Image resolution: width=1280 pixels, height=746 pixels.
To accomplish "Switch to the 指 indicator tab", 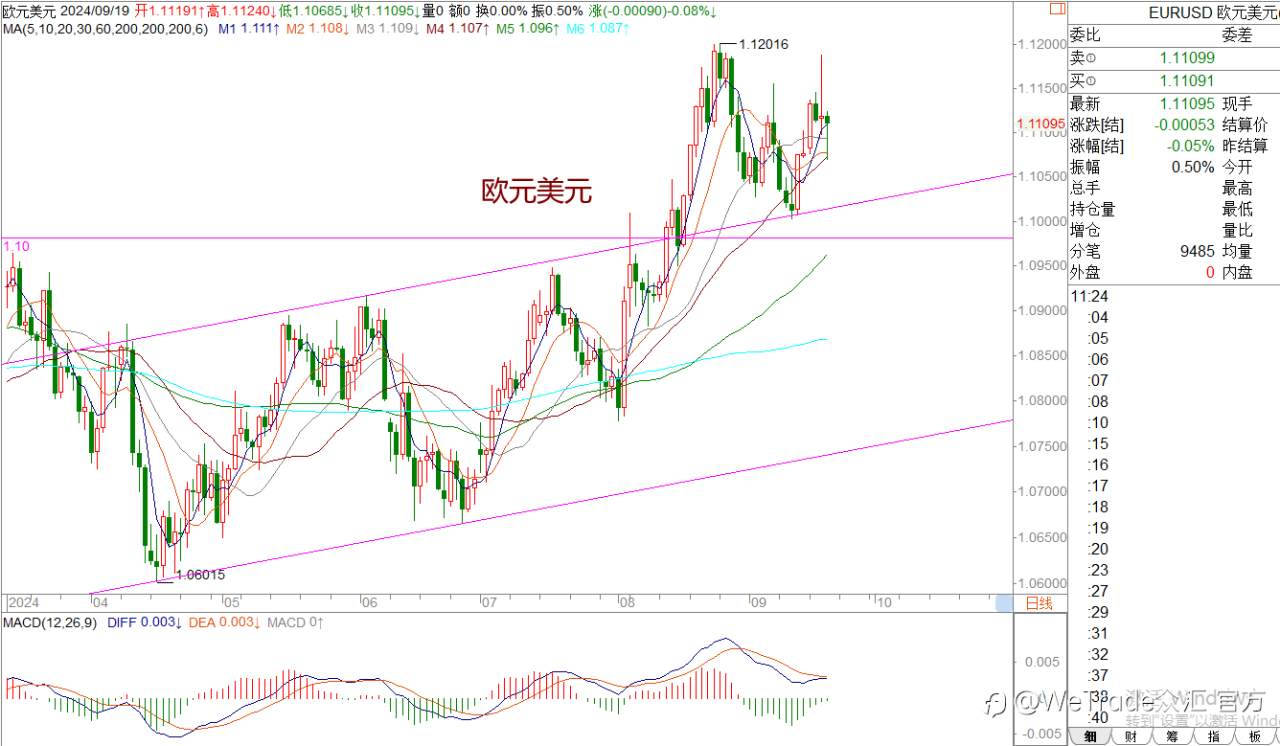I will pos(1213,737).
